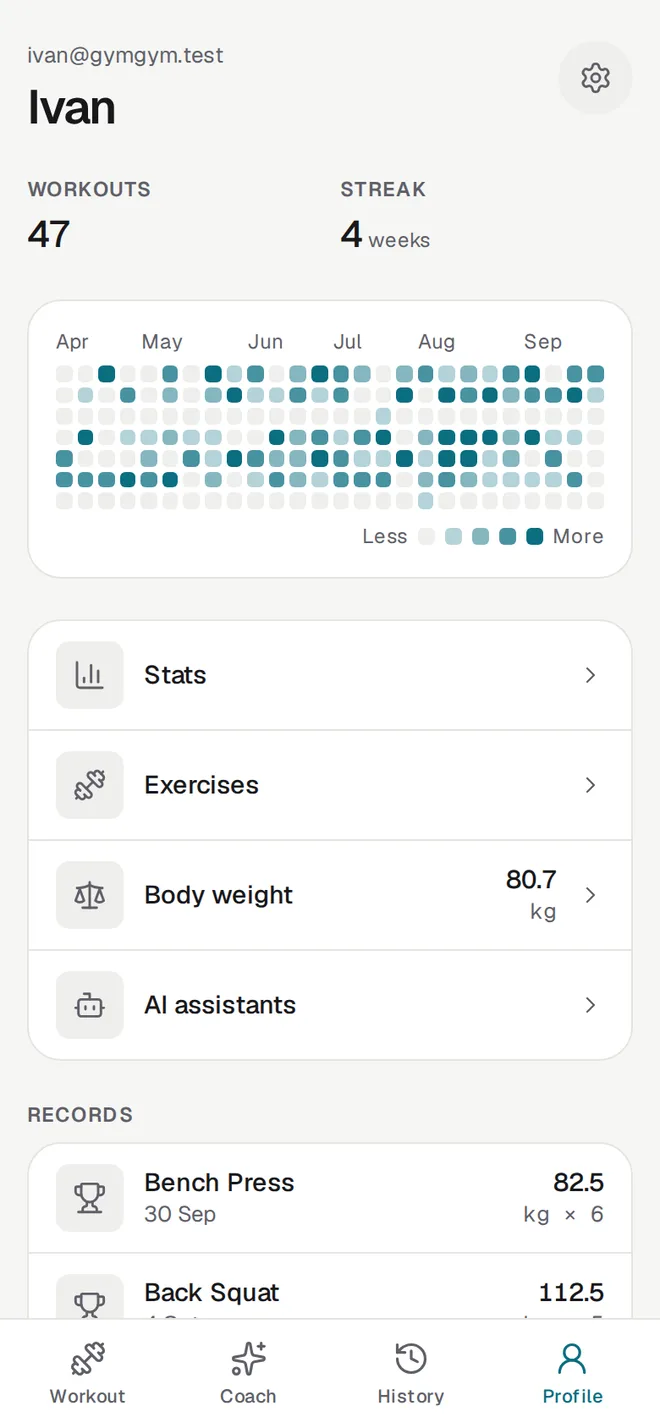
Task: Open Body weight row chevron
Action: click(x=591, y=895)
